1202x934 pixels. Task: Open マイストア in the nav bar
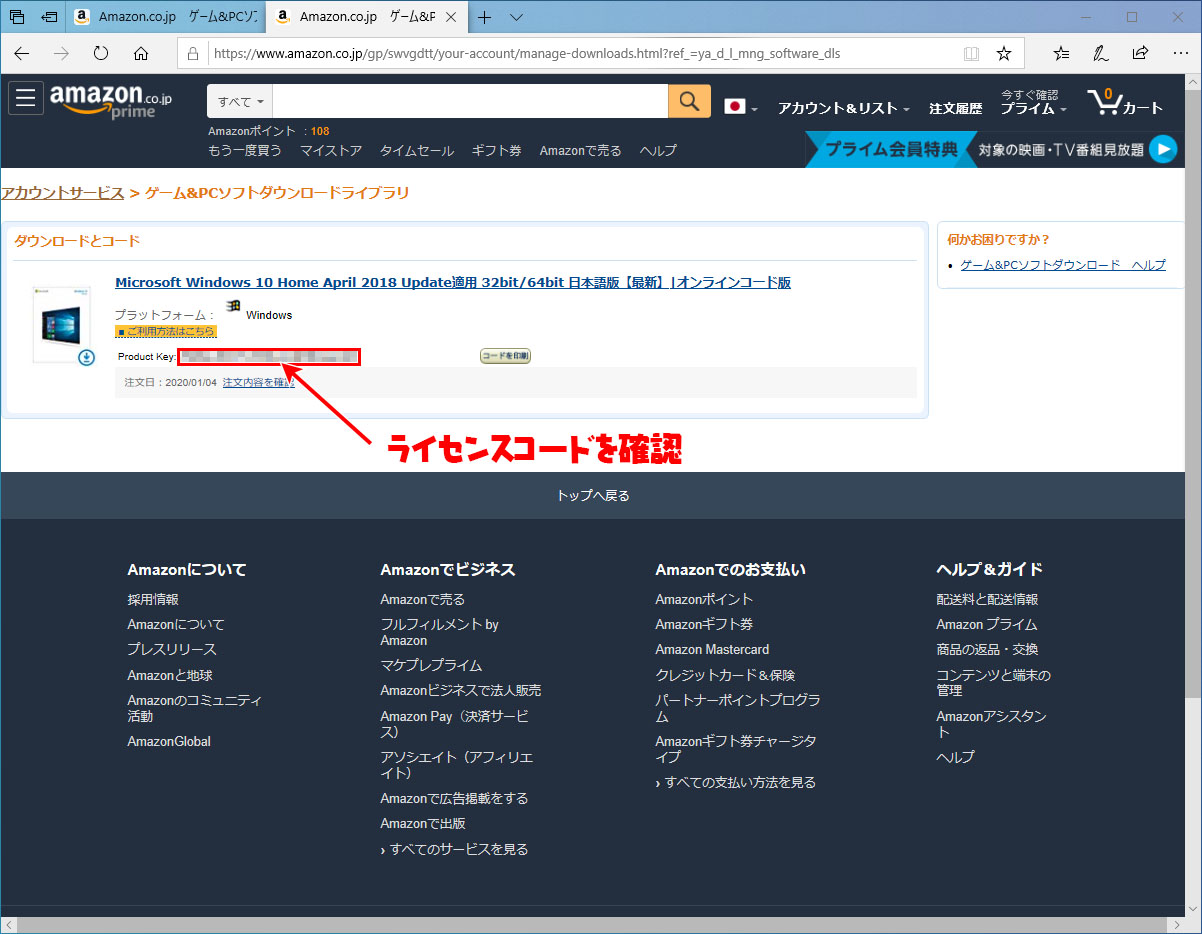click(x=331, y=151)
